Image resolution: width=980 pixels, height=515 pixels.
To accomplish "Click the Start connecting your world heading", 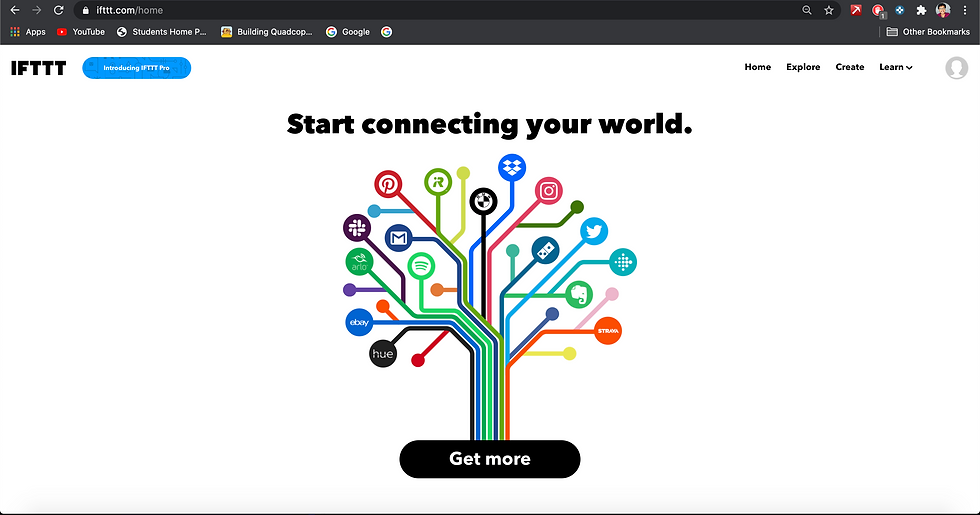I will [x=489, y=124].
